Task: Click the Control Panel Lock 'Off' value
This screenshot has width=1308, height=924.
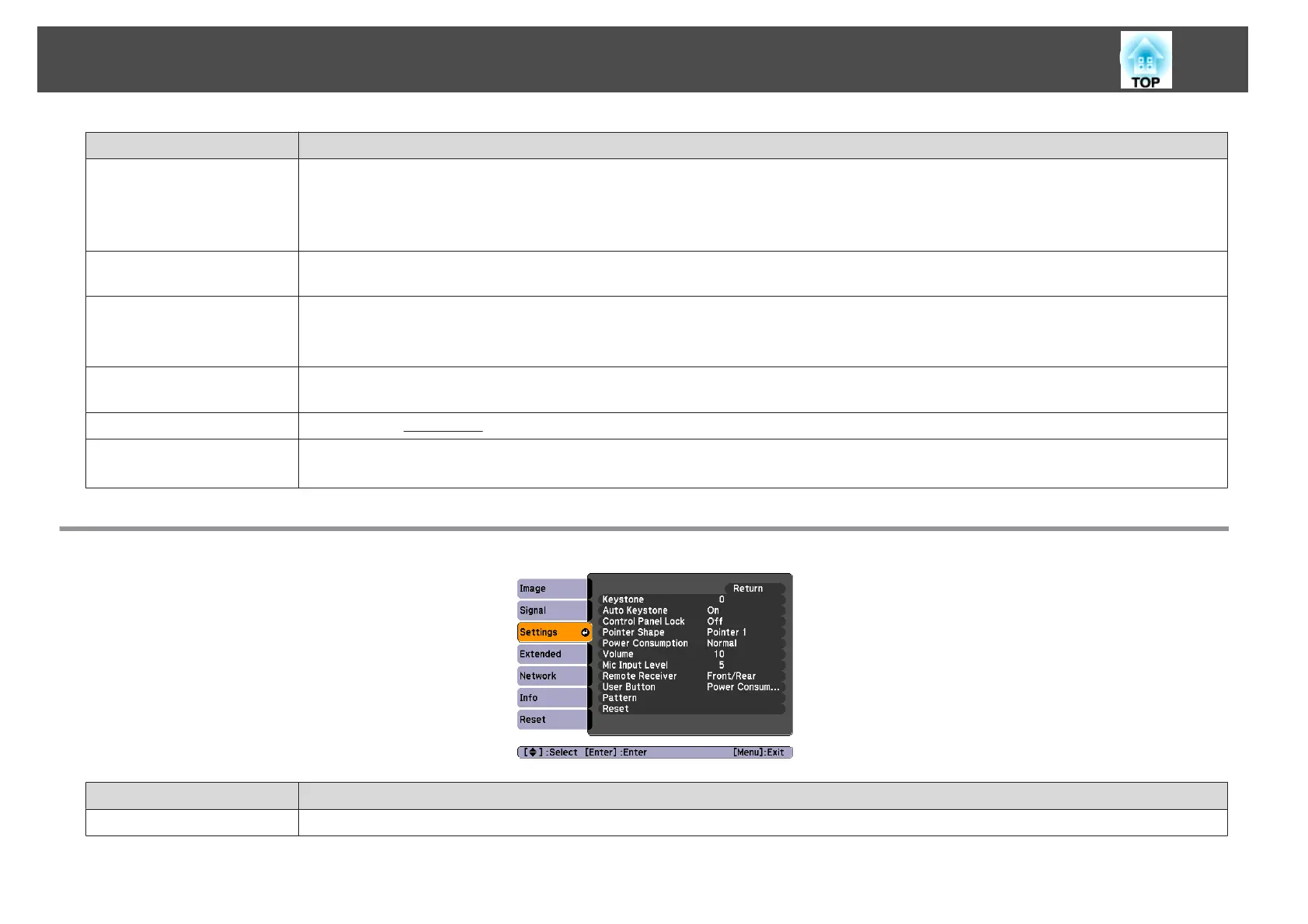Action: point(715,621)
